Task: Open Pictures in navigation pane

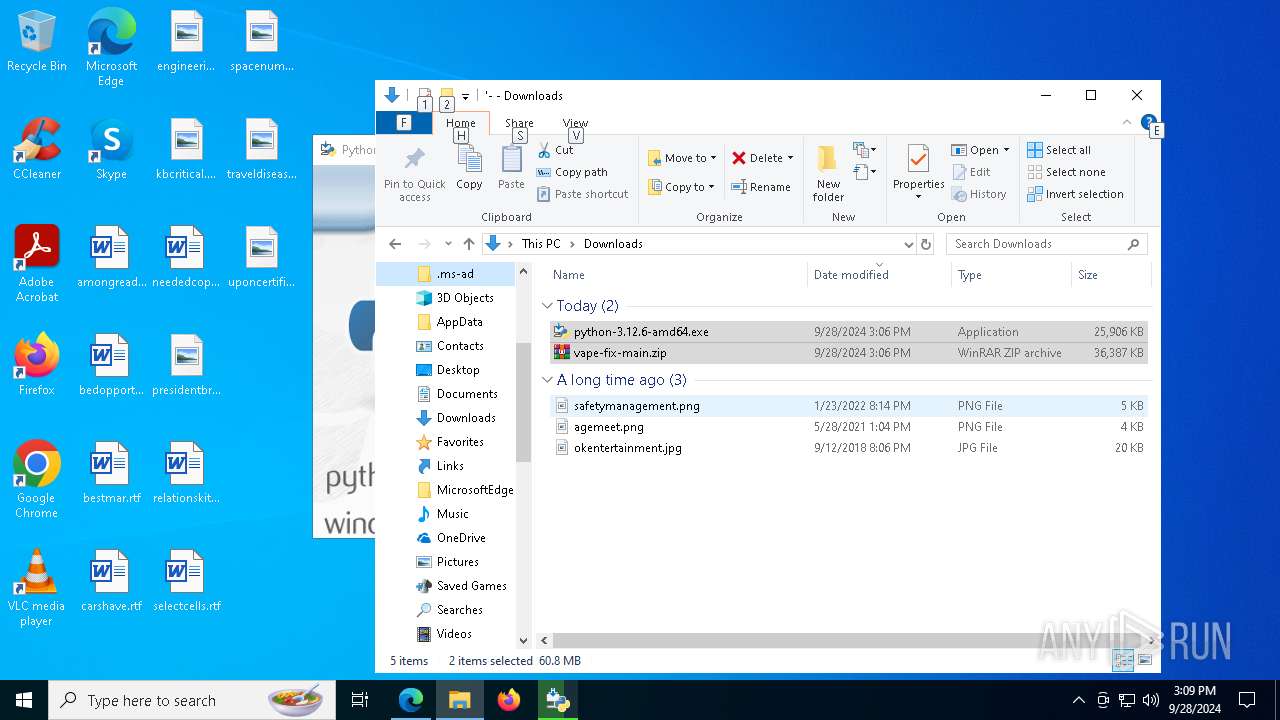Action: click(457, 562)
